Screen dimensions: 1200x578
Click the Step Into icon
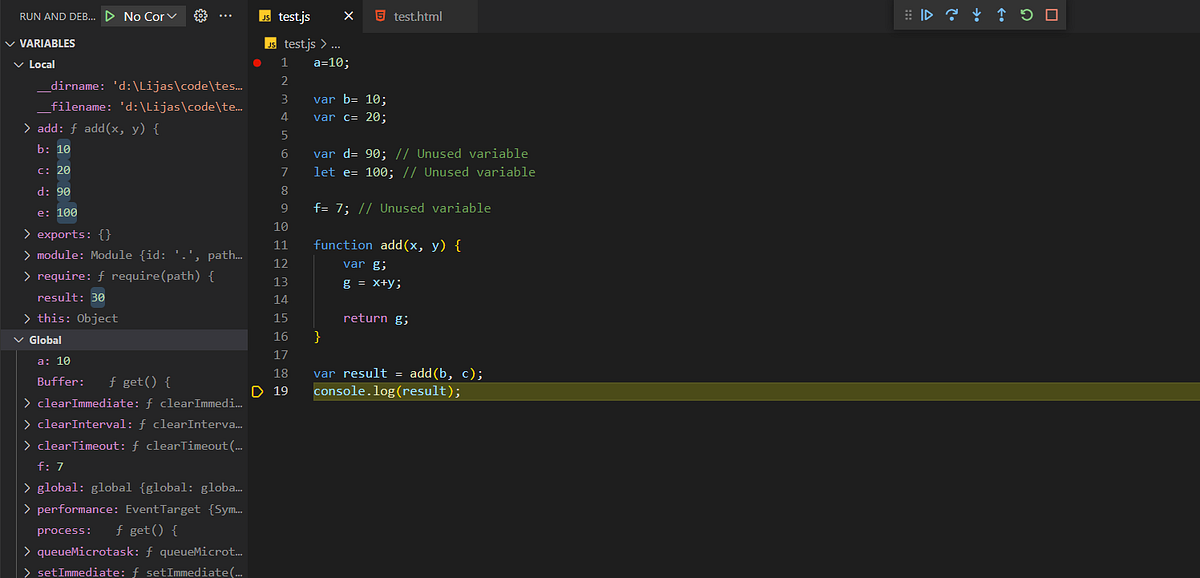976,14
